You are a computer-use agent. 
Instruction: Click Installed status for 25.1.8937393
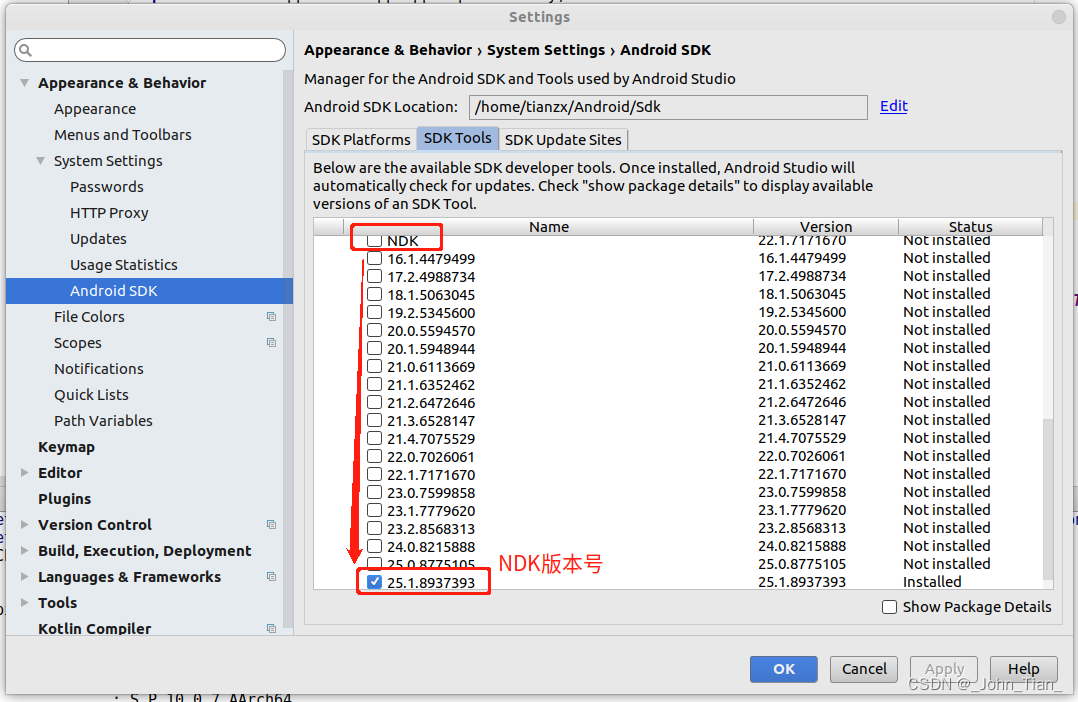932,582
